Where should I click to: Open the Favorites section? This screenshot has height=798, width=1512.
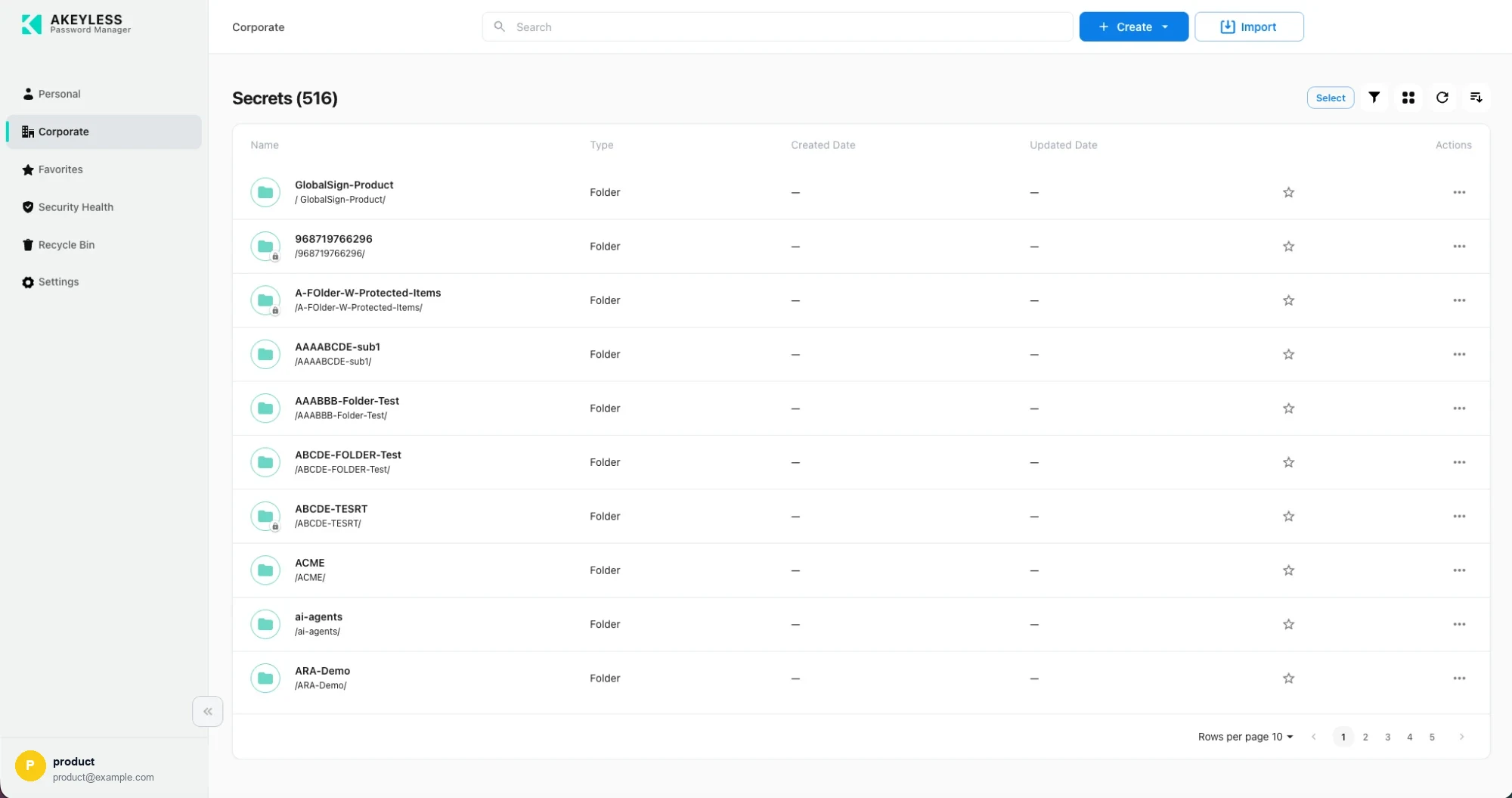pos(104,169)
